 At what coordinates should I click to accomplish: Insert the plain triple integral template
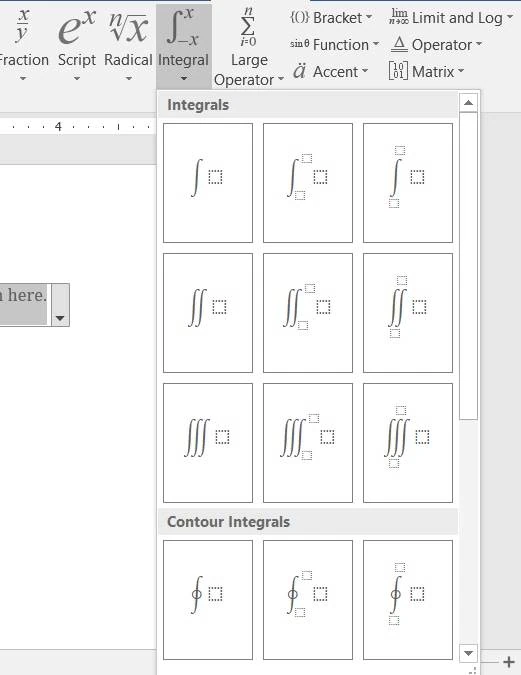click(208, 443)
